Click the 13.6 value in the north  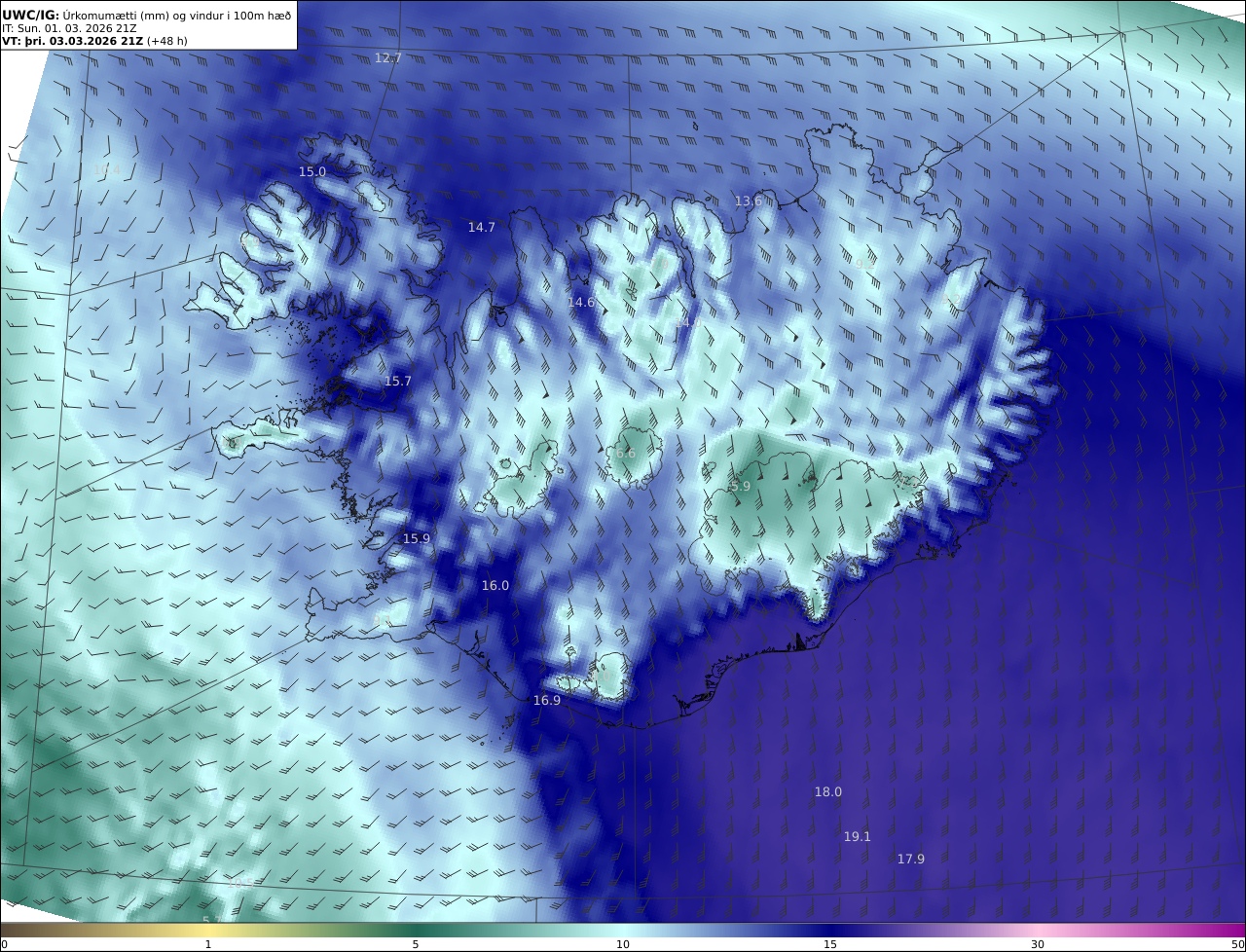point(749,201)
